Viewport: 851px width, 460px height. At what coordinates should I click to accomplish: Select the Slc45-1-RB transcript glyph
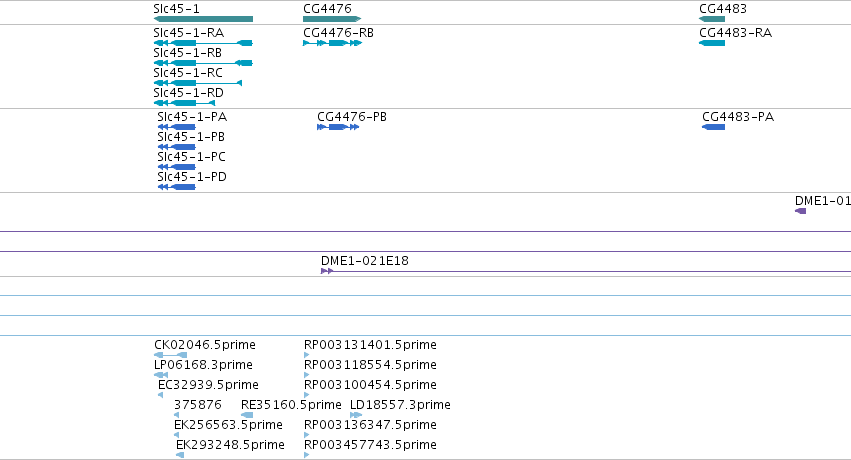[203, 63]
